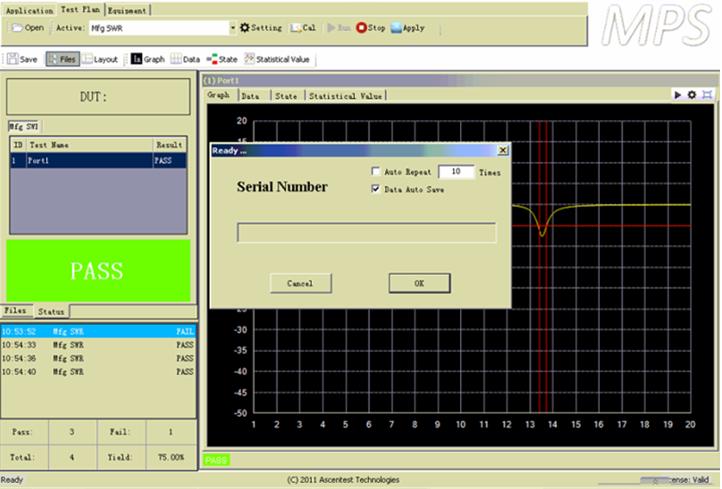This screenshot has height=489, width=722.
Task: Click the large green PASS indicator
Action: click(98, 271)
